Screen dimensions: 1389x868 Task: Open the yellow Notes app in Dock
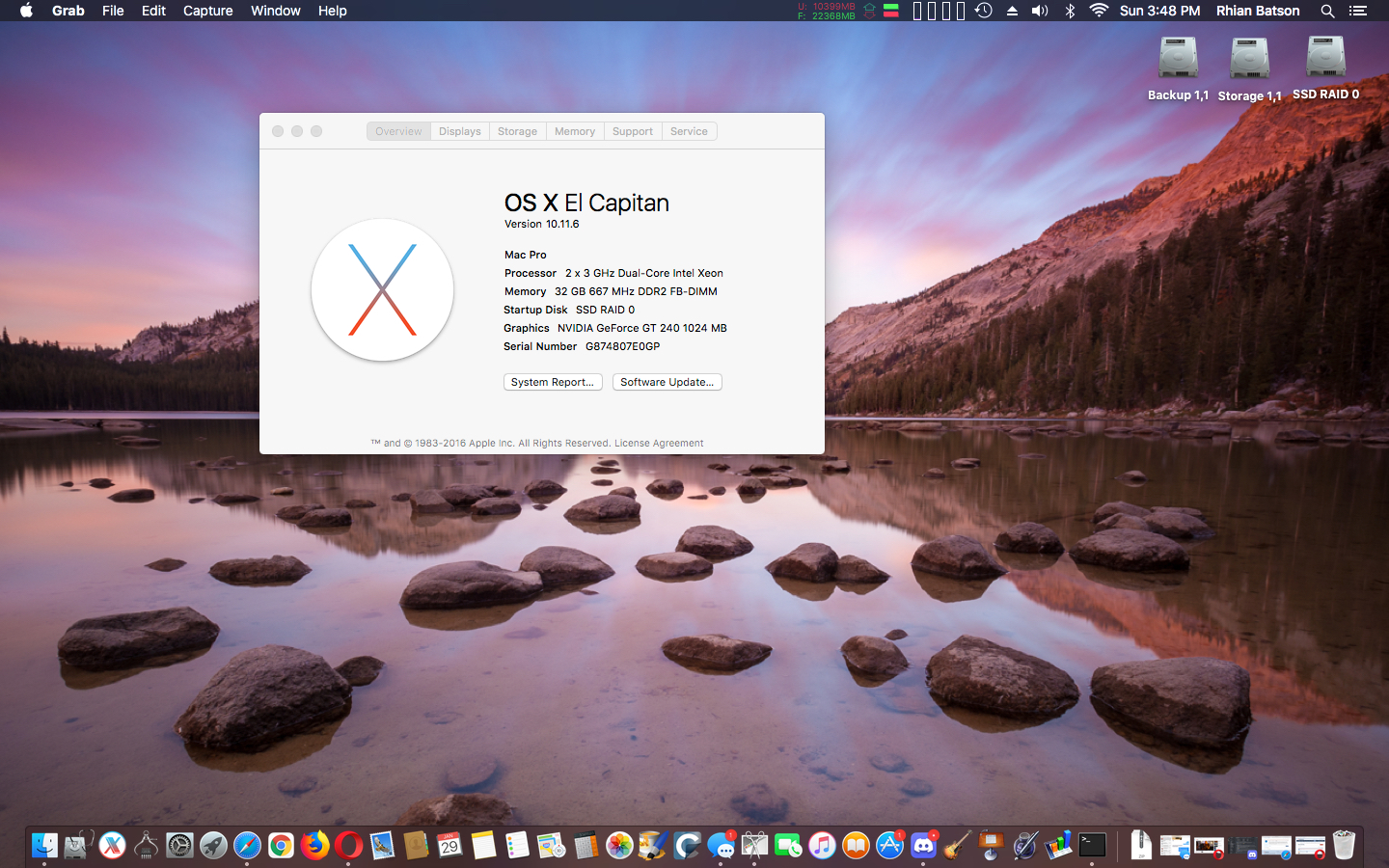point(483,846)
